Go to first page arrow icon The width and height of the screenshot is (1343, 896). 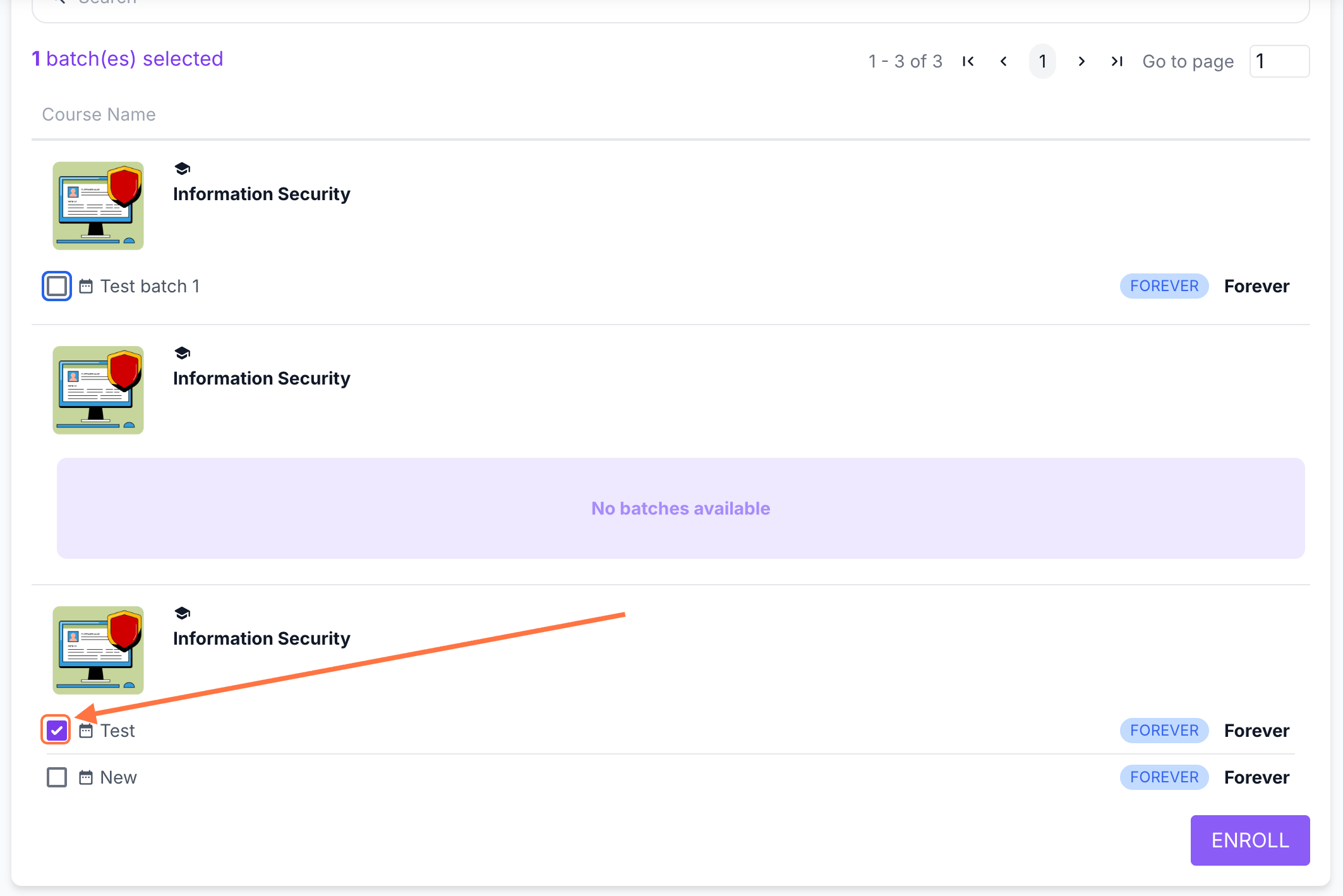[x=968, y=61]
